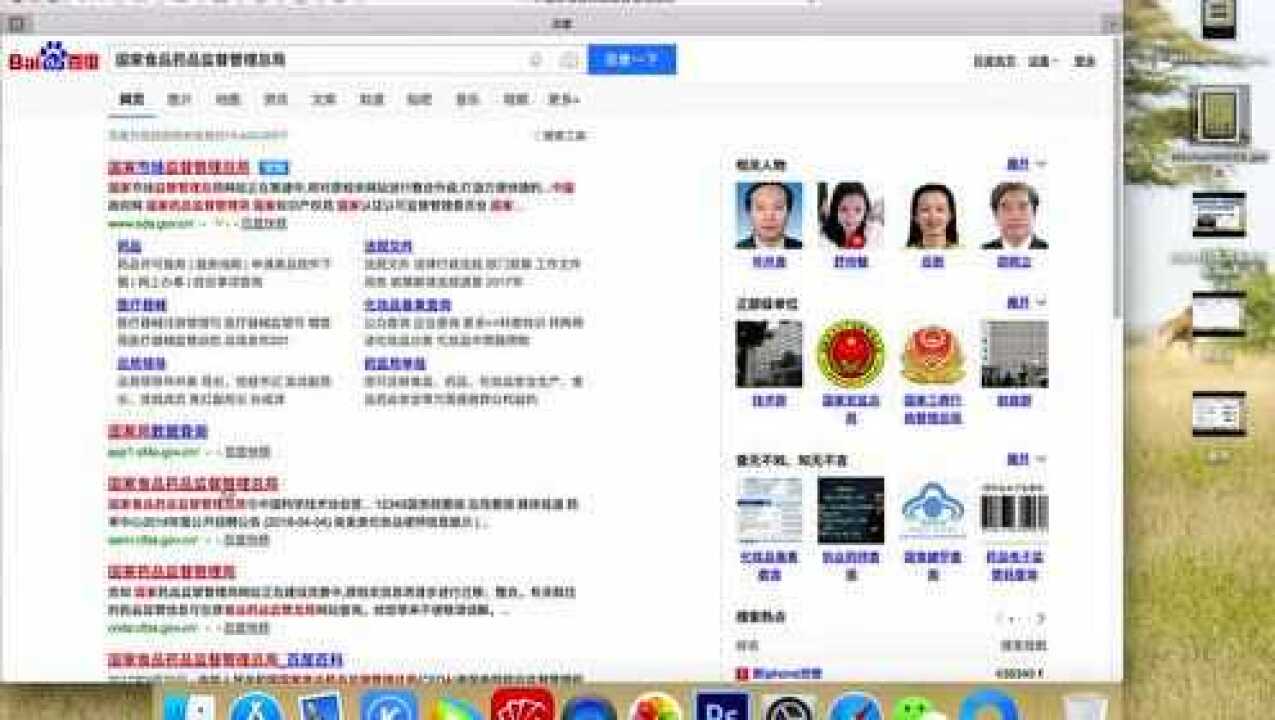
Task: Open Safari from the Dock
Action: [855, 708]
